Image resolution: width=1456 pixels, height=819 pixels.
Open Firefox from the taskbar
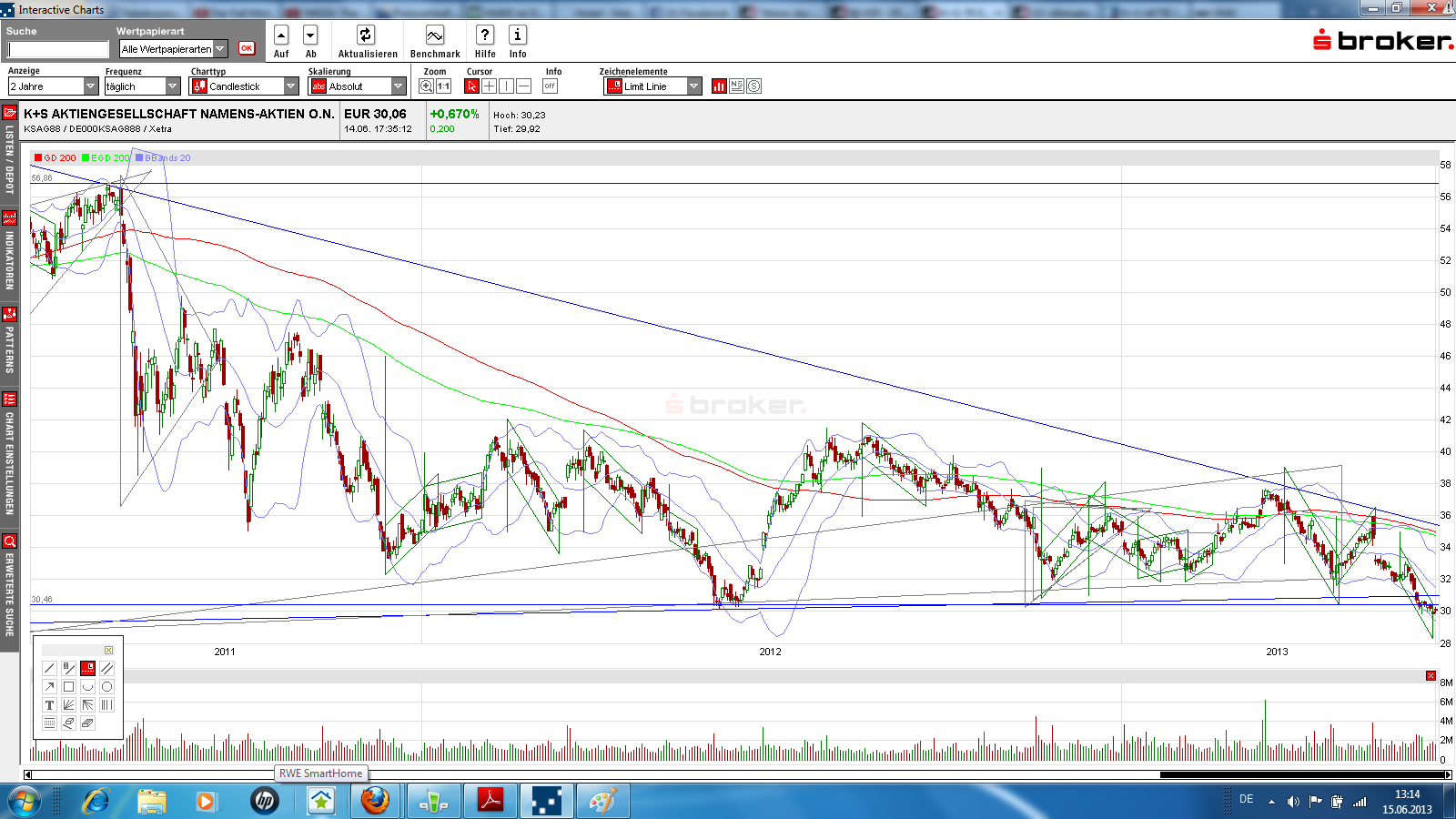[375, 801]
